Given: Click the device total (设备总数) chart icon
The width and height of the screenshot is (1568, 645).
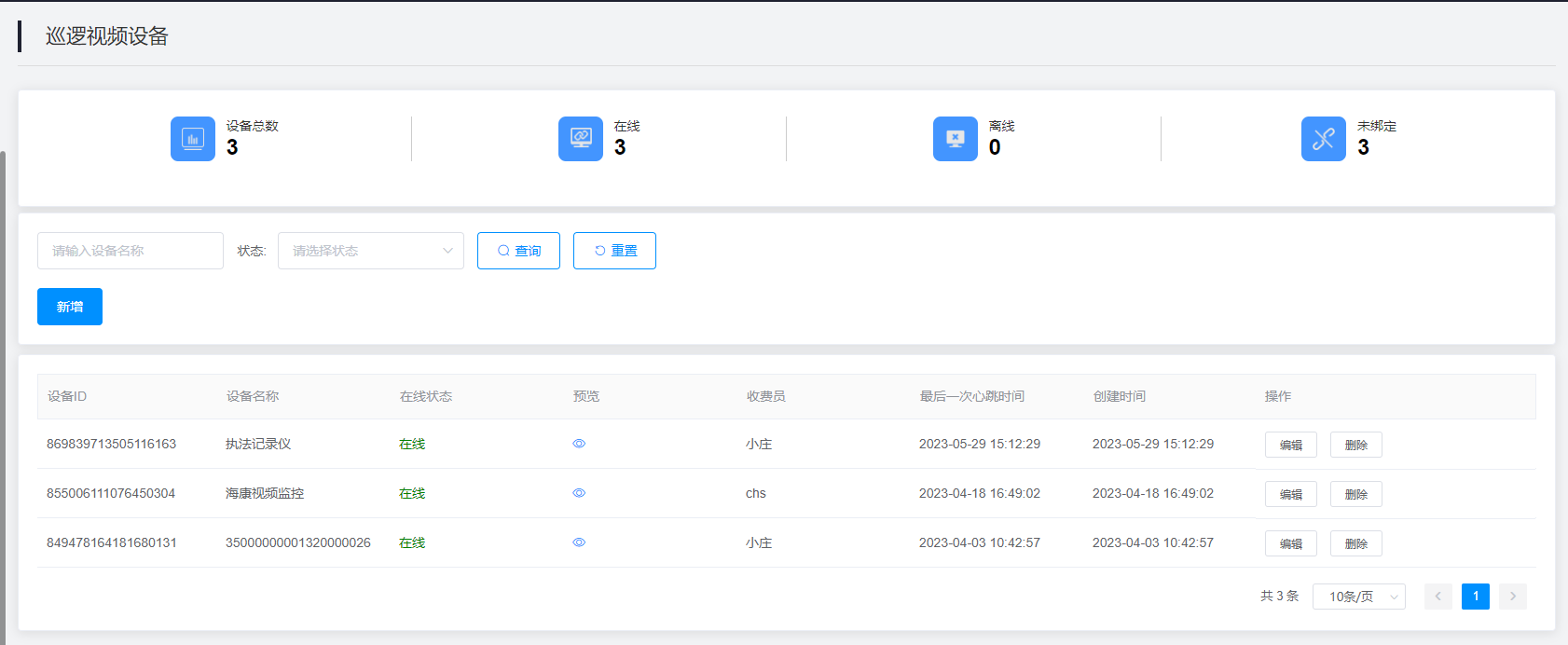Looking at the screenshot, I should 193,139.
